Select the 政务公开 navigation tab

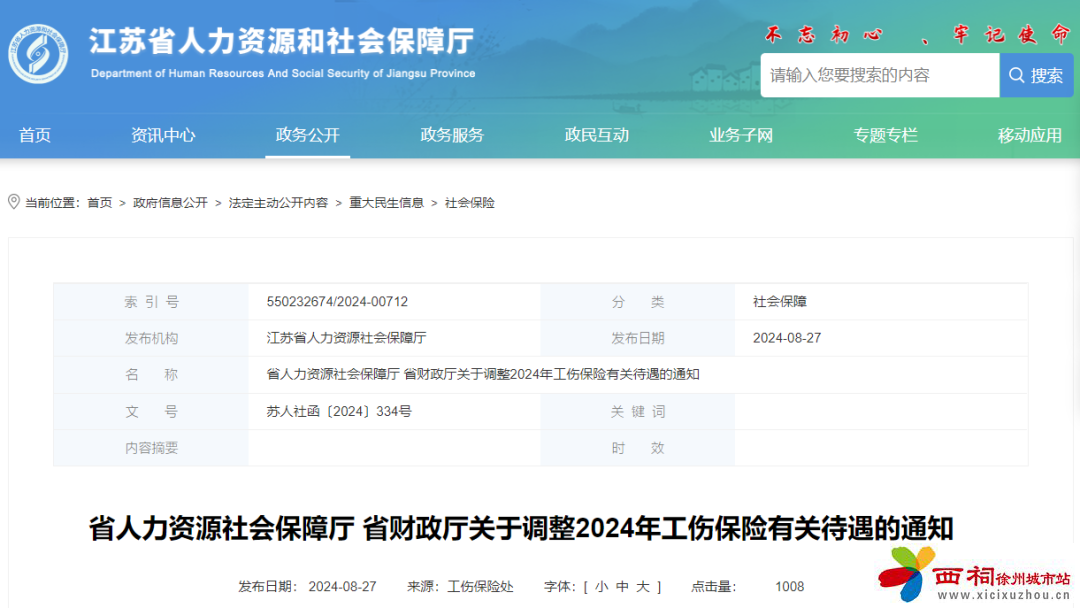[x=307, y=135]
